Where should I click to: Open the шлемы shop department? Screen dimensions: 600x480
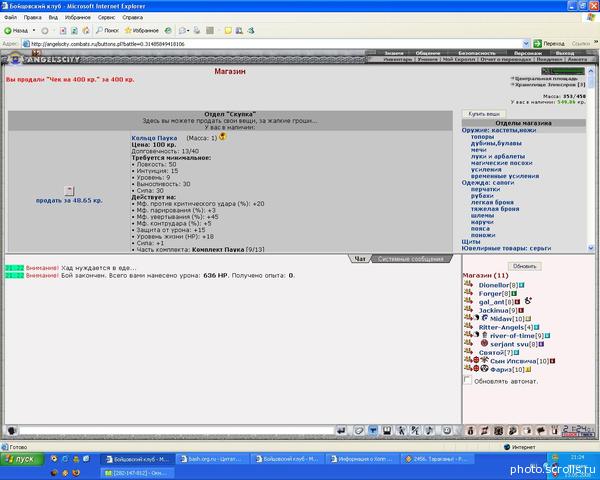[x=482, y=216]
